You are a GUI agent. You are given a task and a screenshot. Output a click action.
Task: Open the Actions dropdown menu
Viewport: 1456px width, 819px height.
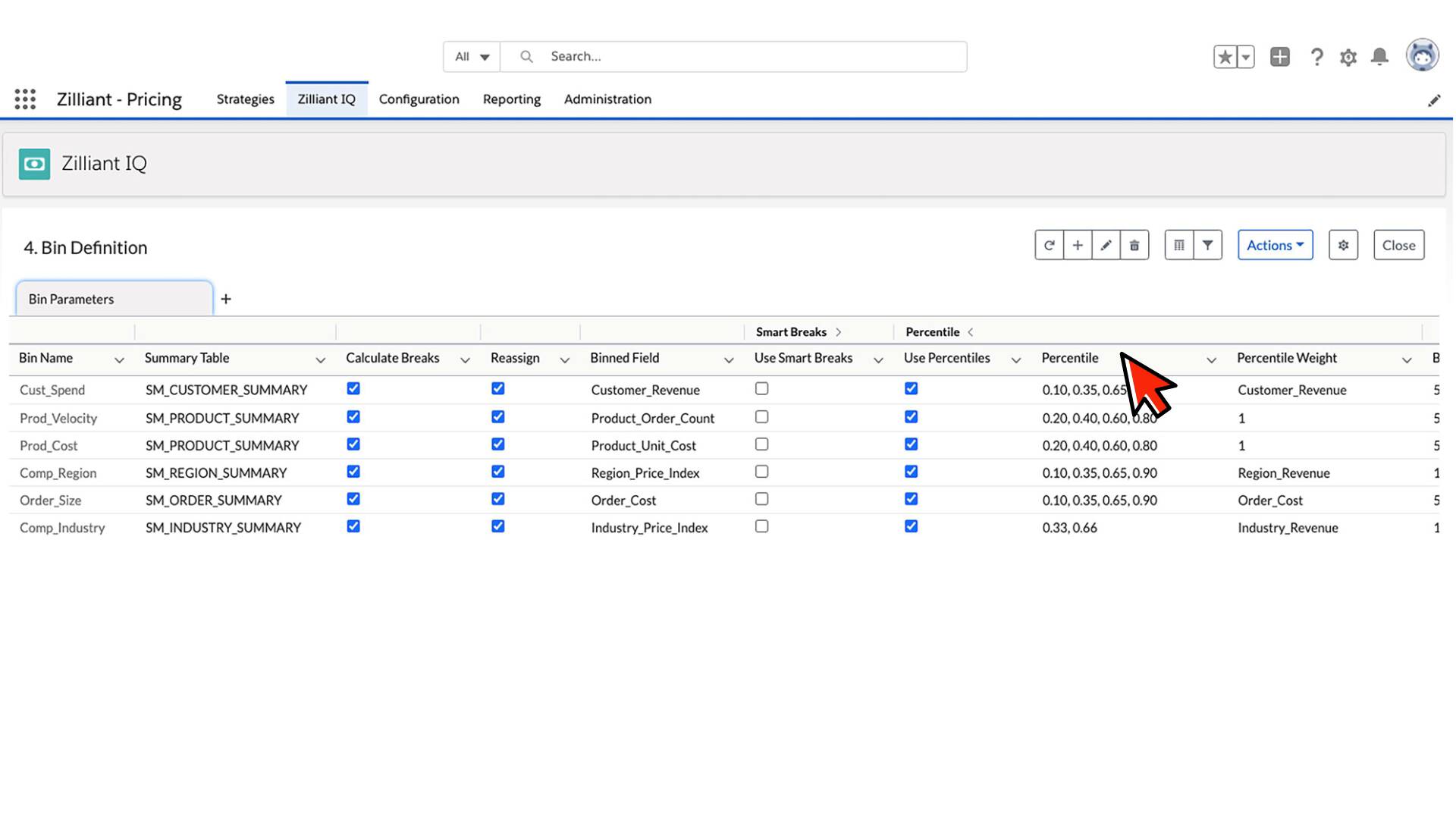click(1275, 245)
